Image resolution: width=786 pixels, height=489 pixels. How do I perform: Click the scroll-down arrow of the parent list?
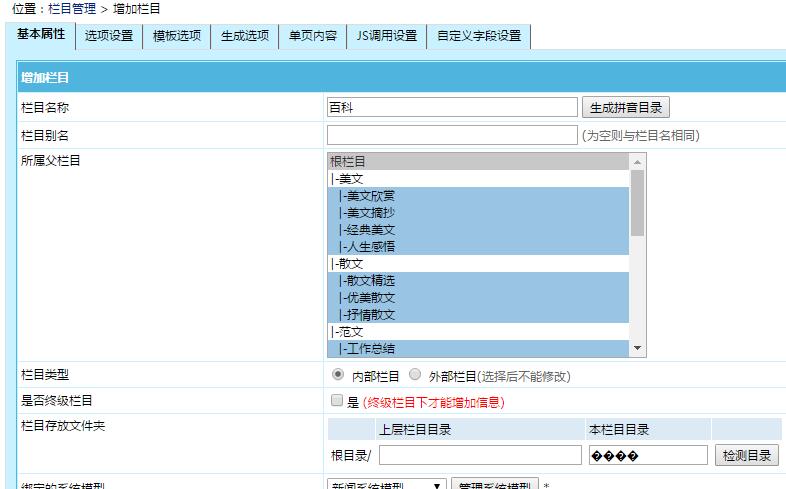pos(638,348)
